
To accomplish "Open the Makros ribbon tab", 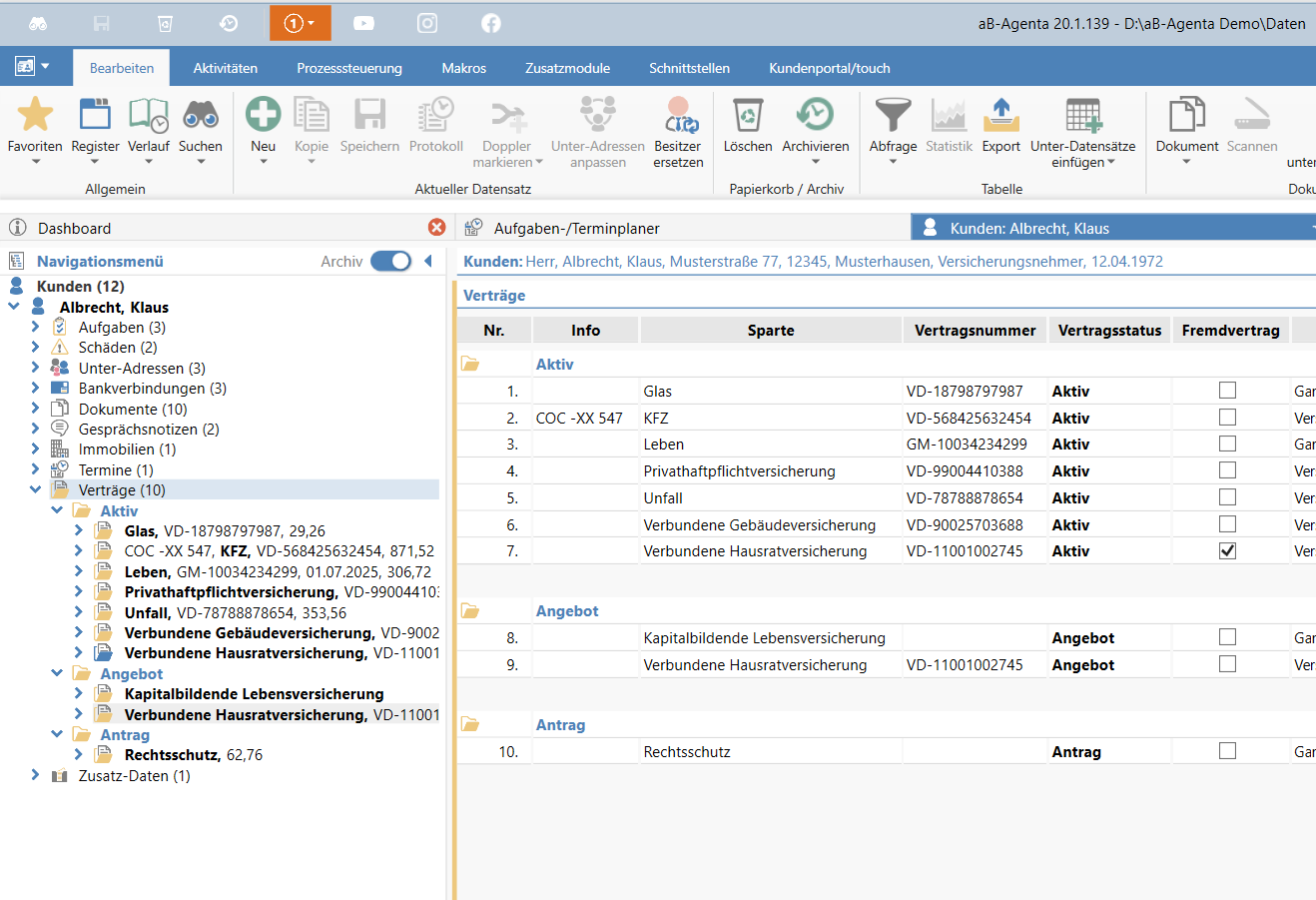I will (x=464, y=68).
